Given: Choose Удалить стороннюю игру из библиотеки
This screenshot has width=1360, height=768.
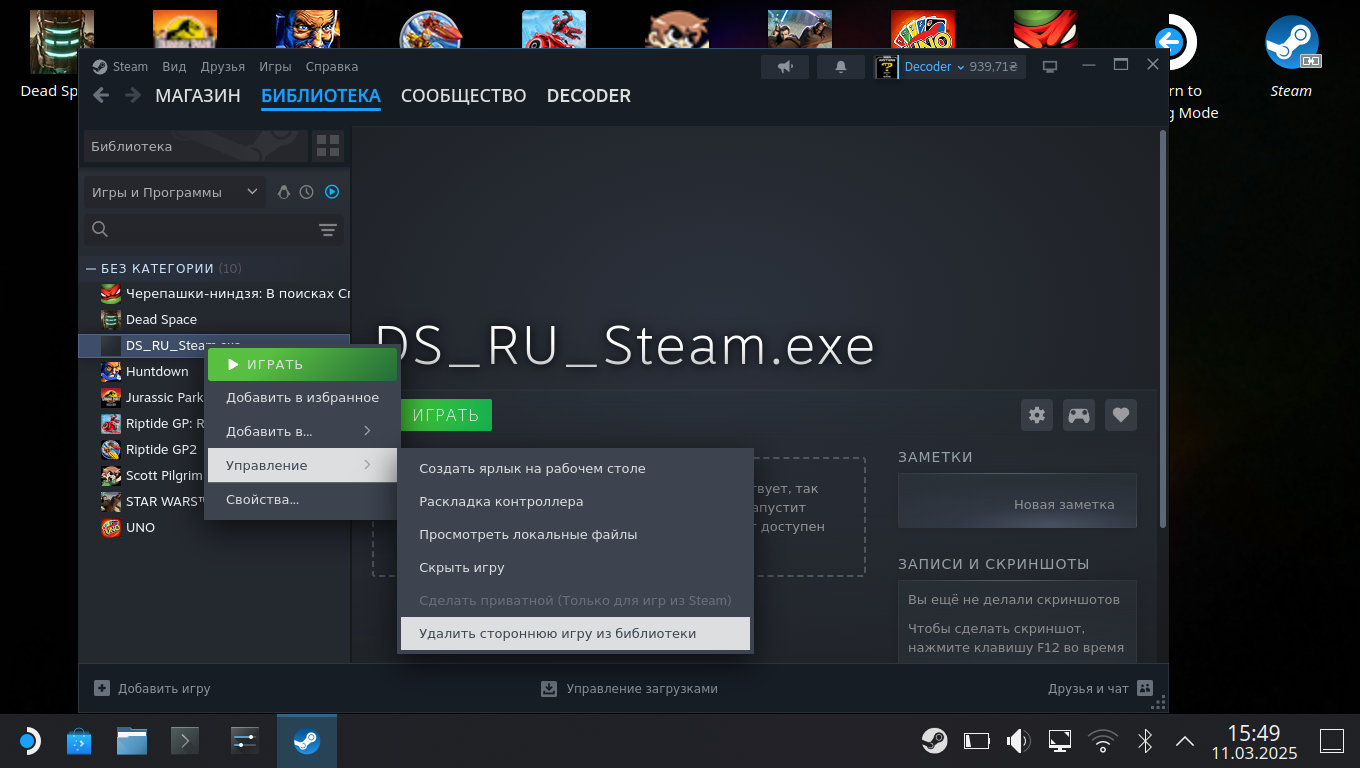Looking at the screenshot, I should 575,633.
